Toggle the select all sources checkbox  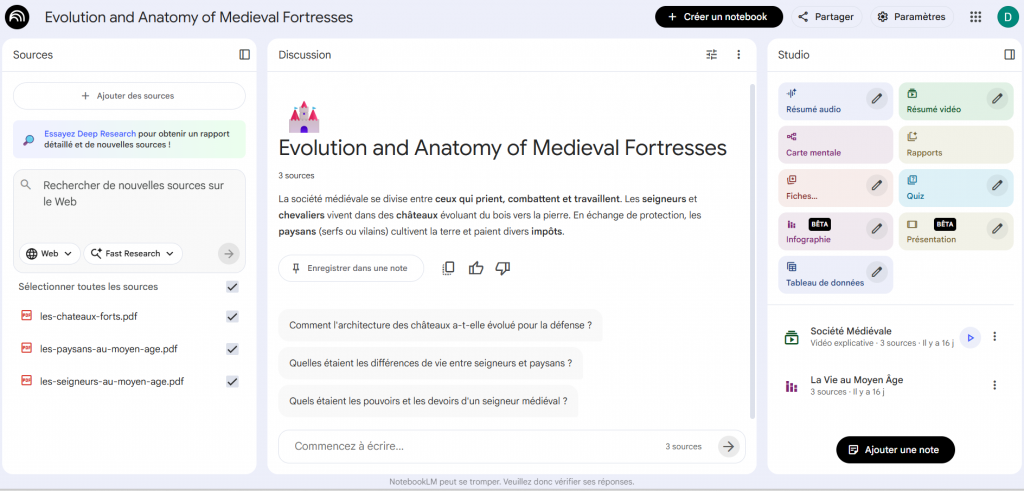[x=232, y=287]
